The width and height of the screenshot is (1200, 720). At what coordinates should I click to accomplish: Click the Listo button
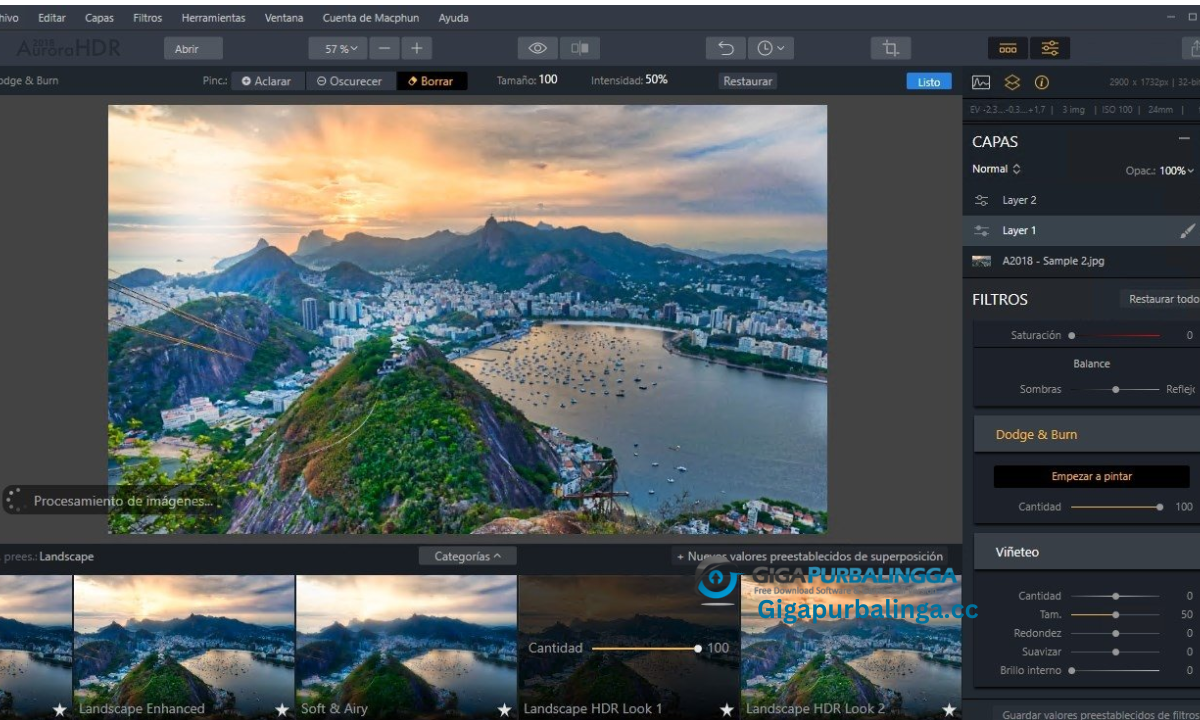pos(929,82)
